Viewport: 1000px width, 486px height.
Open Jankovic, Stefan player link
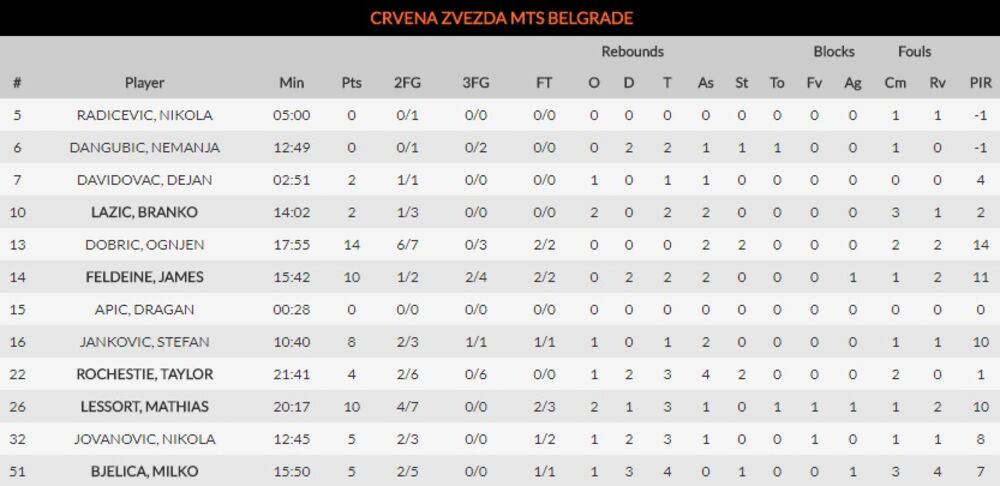coord(145,342)
